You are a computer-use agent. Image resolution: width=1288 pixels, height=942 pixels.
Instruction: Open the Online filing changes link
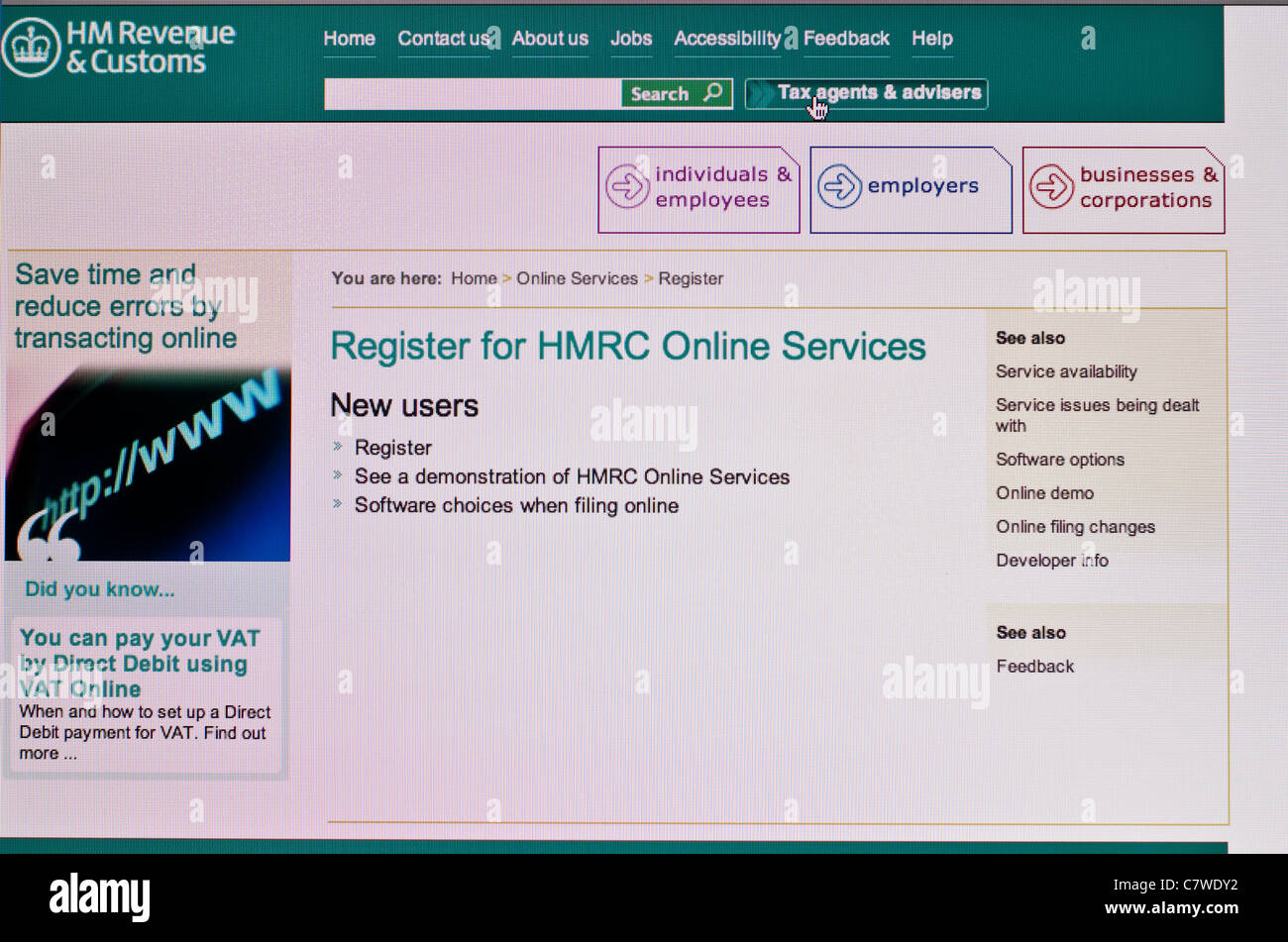[1075, 527]
